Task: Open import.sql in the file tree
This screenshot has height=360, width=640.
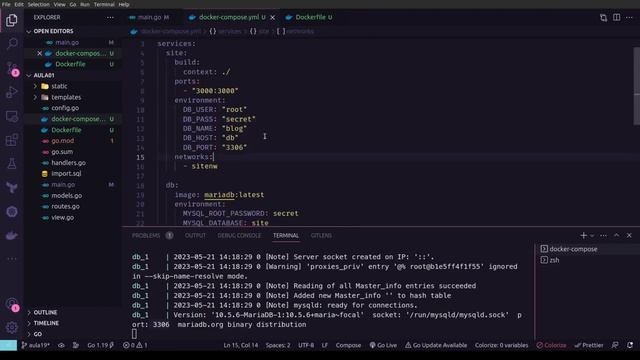Action: (x=66, y=173)
